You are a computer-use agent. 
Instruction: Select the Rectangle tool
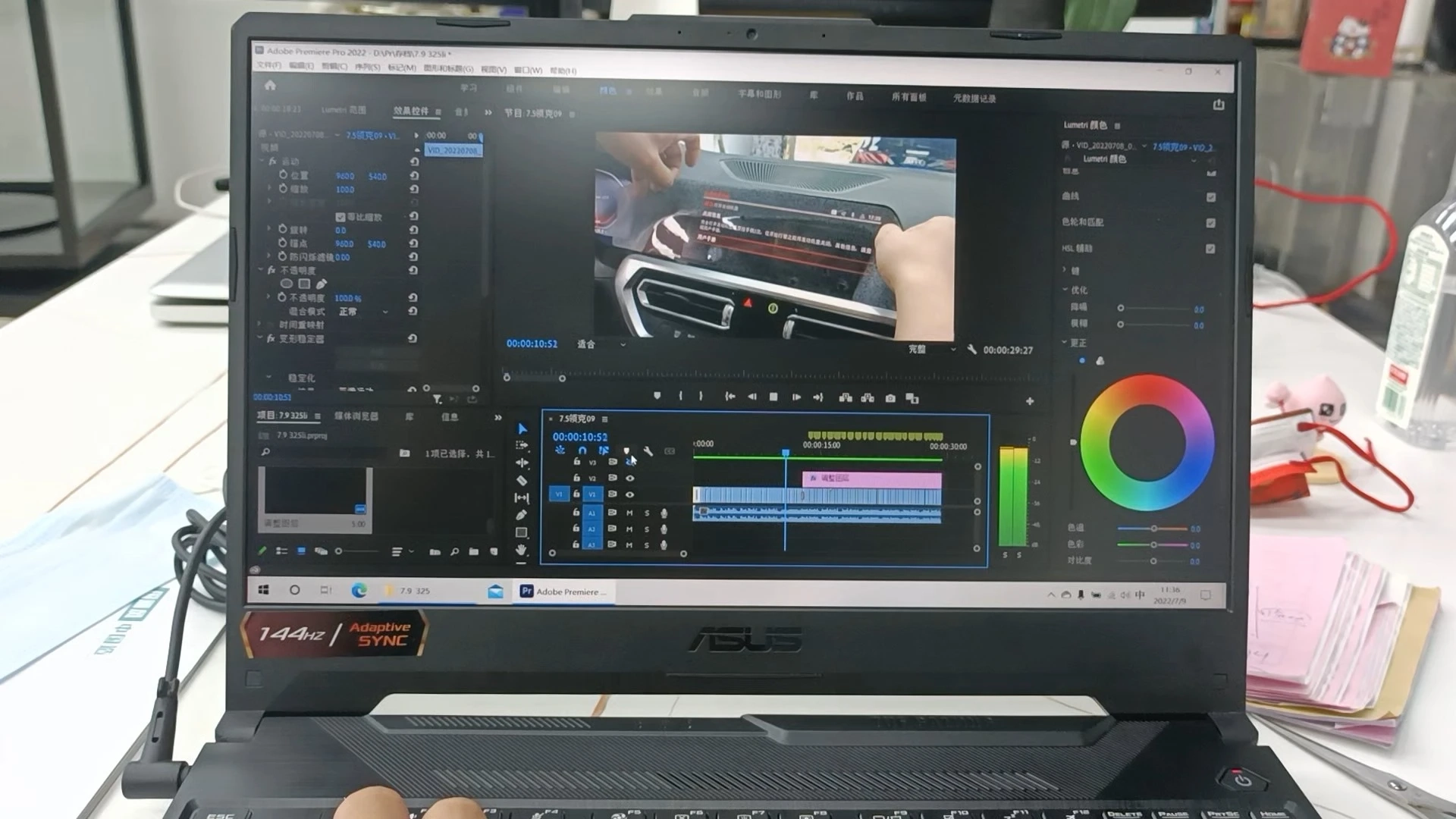(x=521, y=532)
